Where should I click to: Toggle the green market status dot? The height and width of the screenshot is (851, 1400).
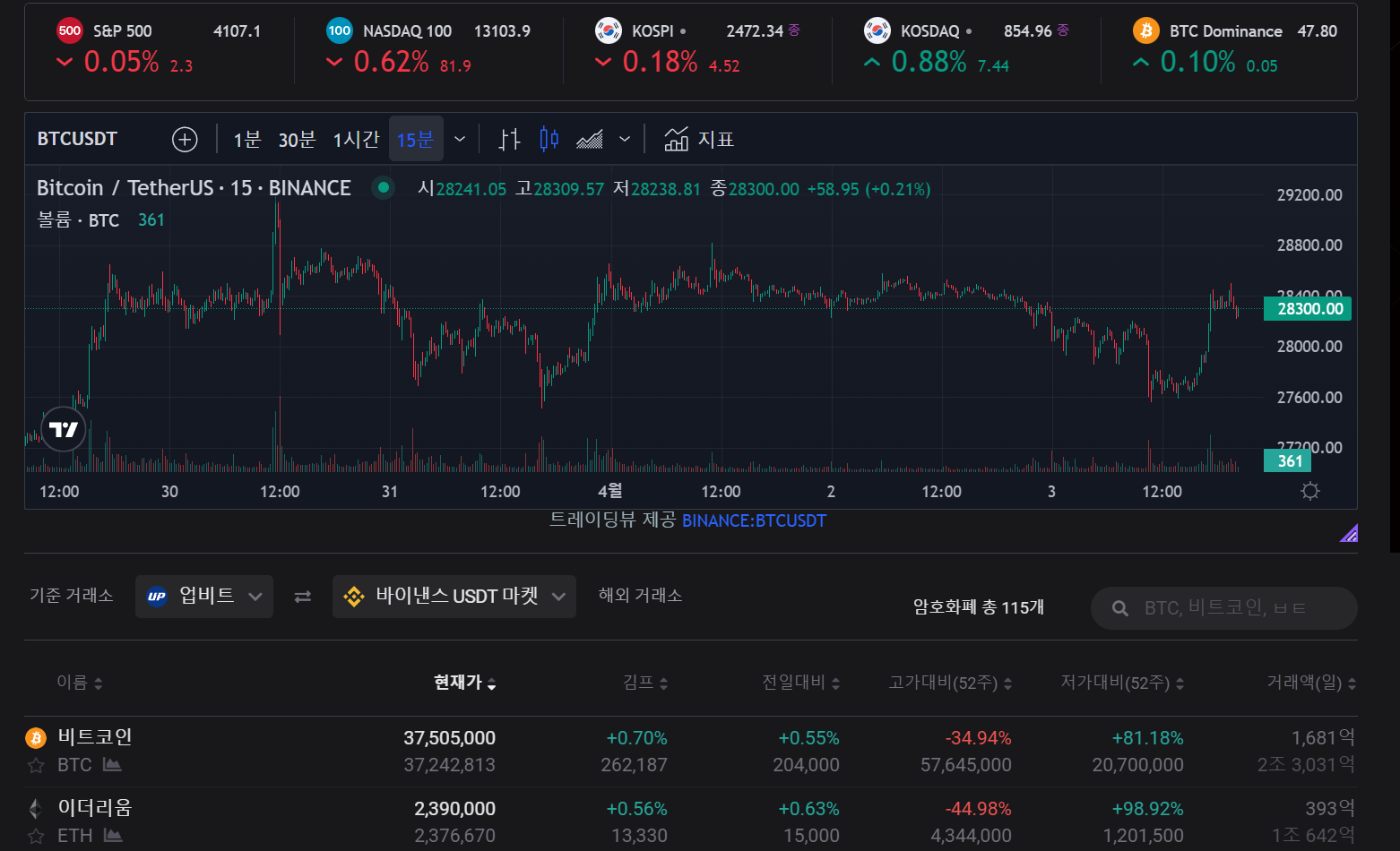[x=384, y=187]
